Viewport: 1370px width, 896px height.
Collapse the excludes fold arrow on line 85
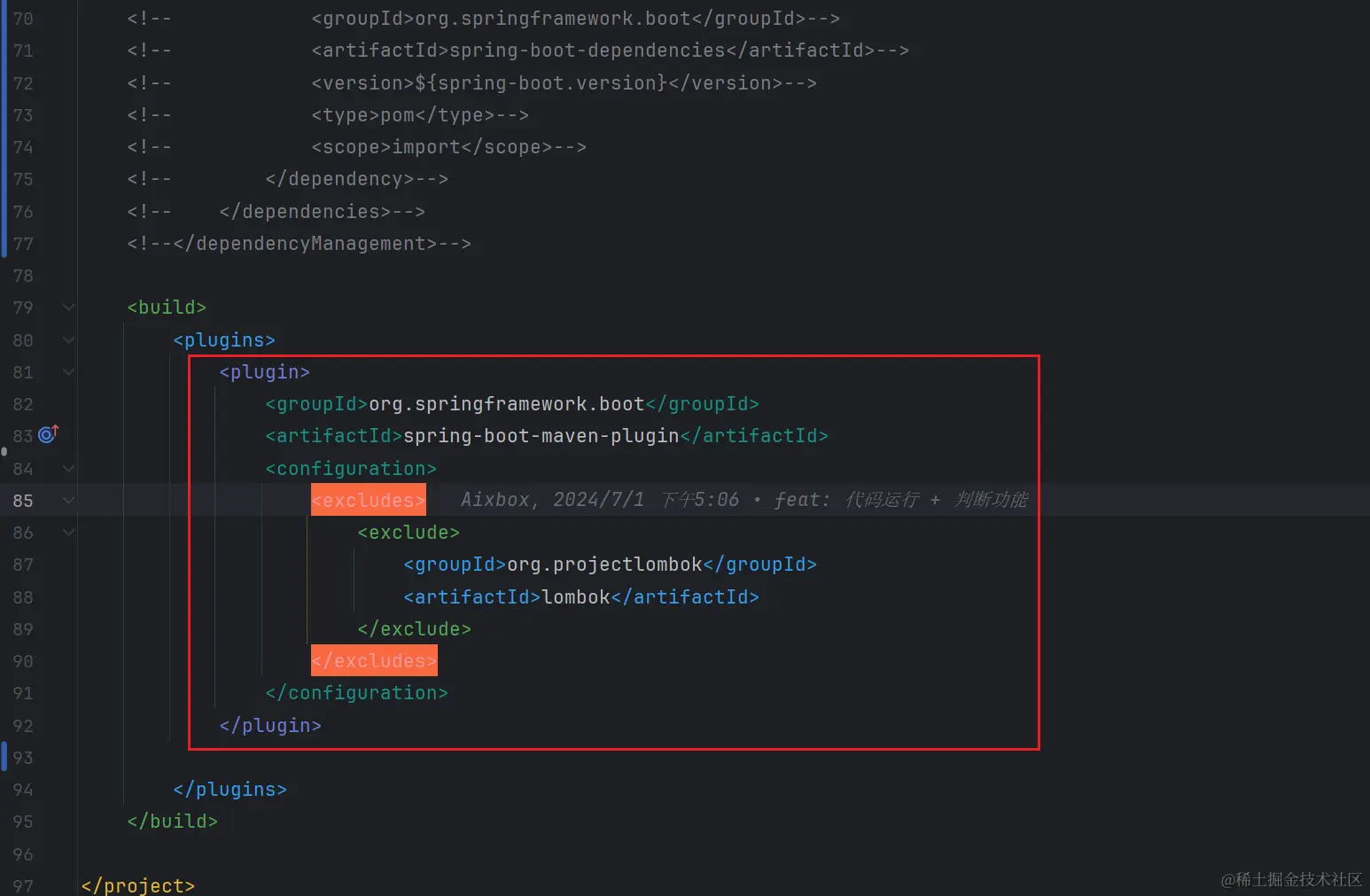(x=68, y=501)
